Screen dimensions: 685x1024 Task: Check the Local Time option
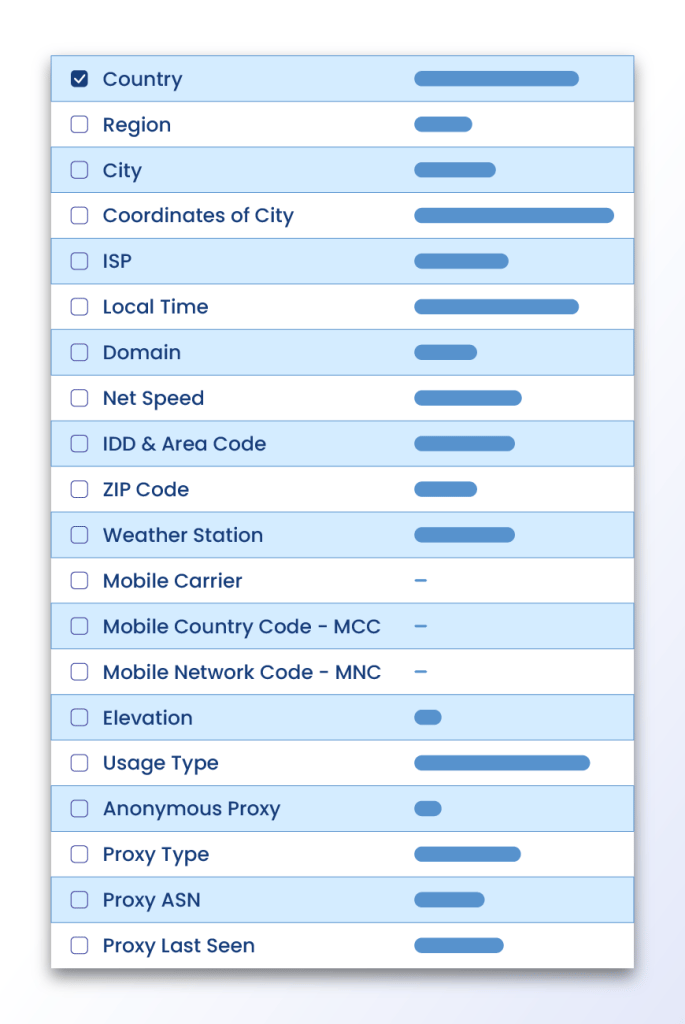click(x=79, y=307)
